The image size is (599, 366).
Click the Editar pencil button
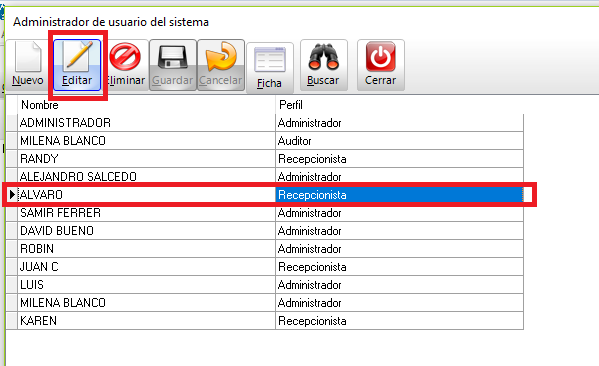(77, 65)
